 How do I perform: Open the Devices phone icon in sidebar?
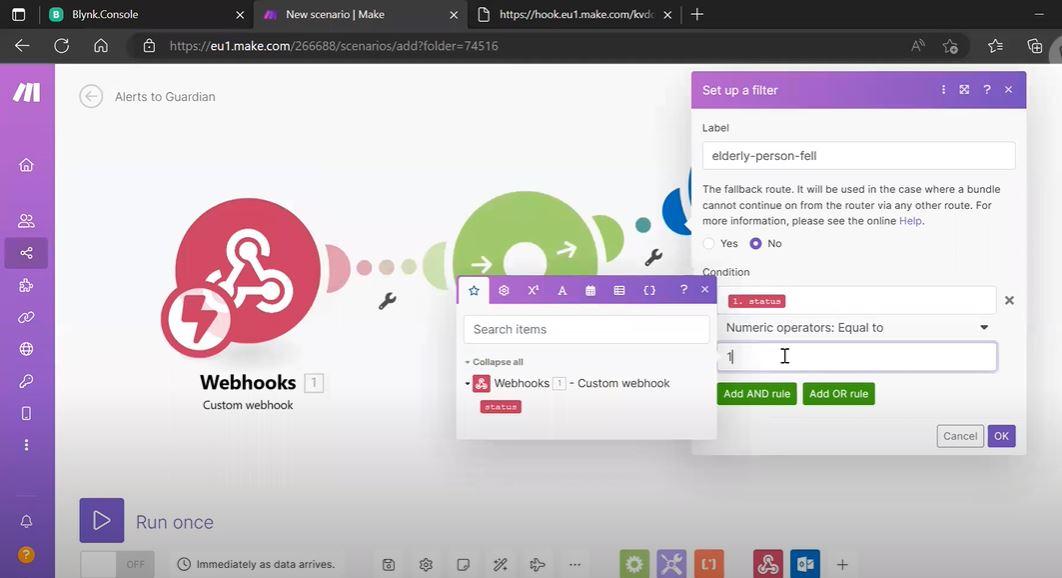pos(26,413)
